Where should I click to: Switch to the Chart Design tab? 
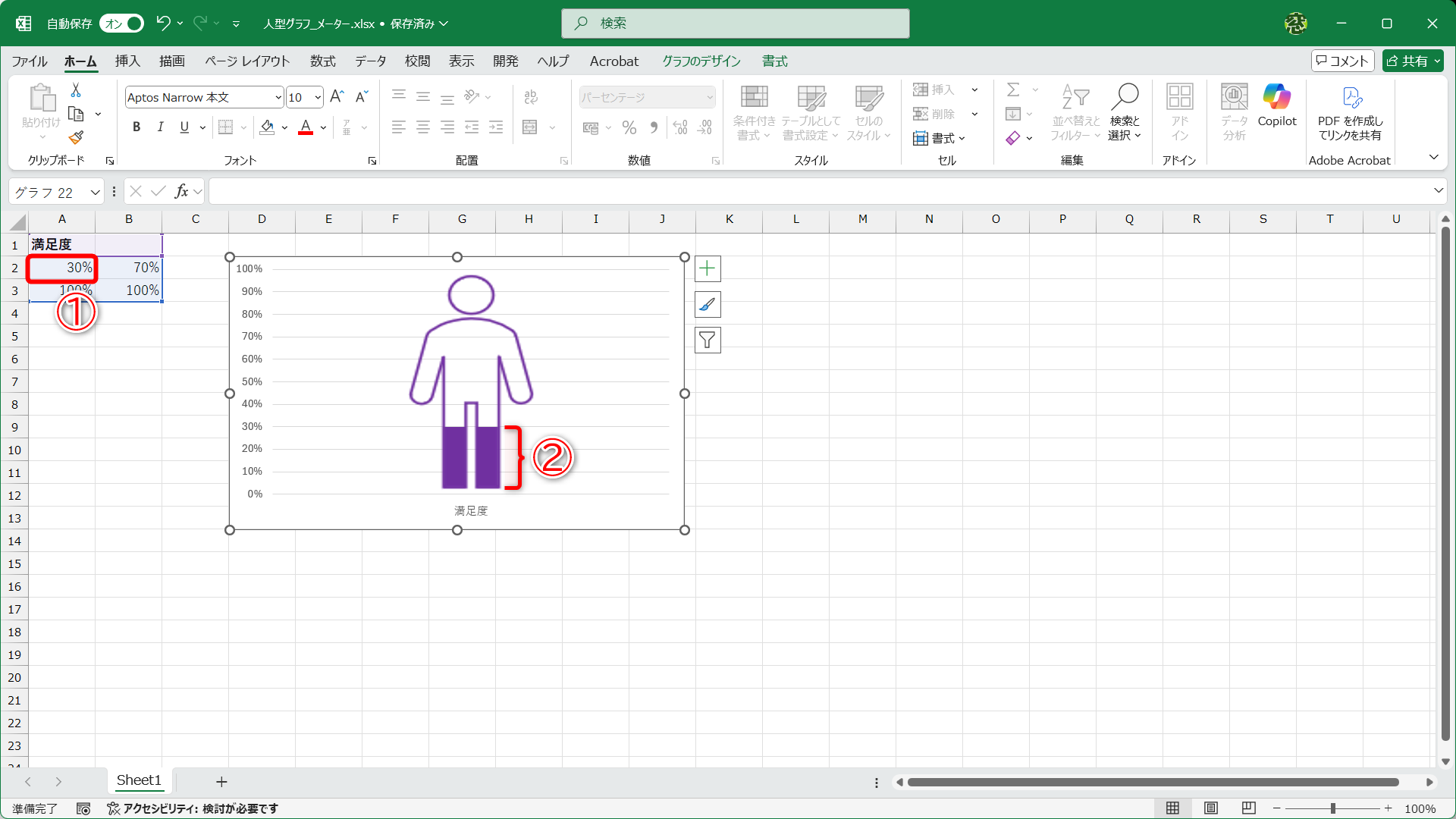click(701, 61)
